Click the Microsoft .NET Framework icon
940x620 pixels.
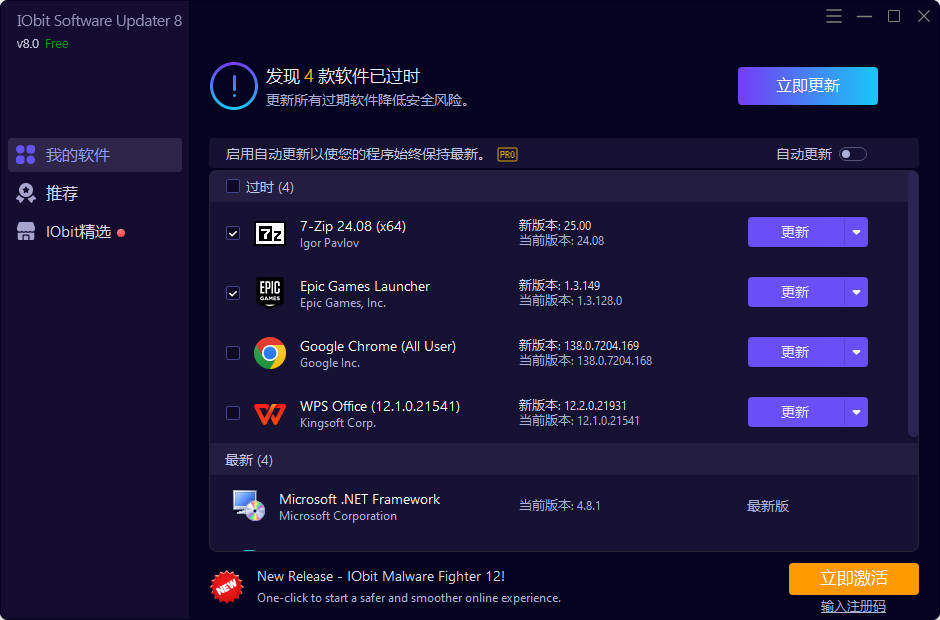pyautogui.click(x=249, y=505)
